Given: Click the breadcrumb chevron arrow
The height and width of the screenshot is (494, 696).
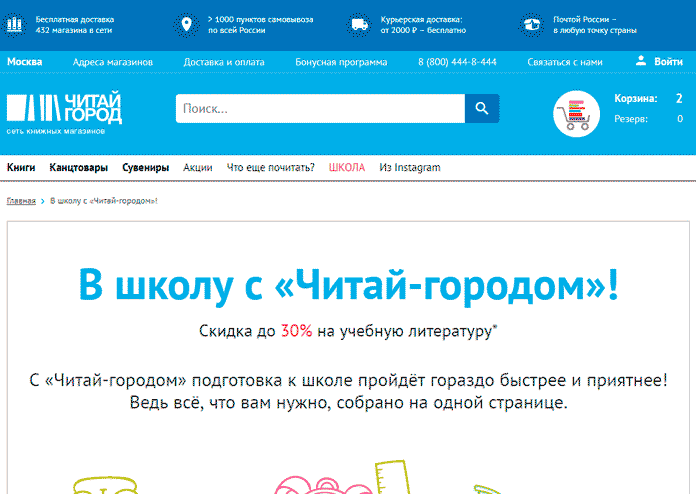Looking at the screenshot, I should [43, 201].
